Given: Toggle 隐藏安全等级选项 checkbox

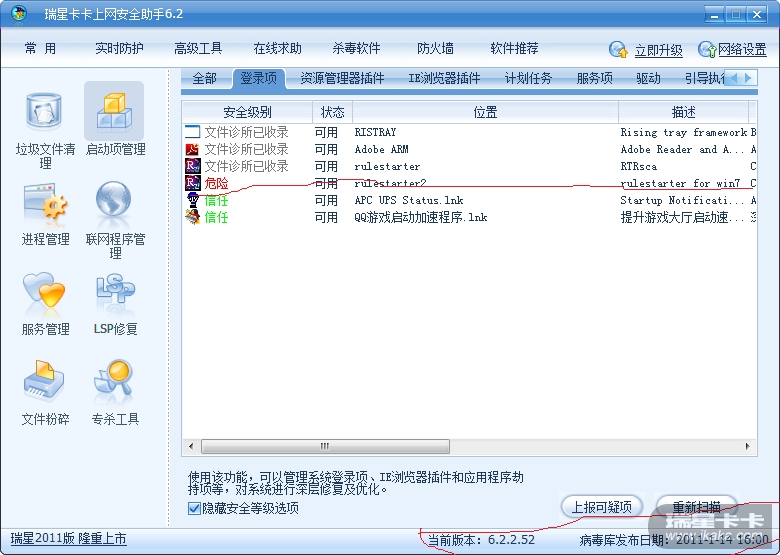Looking at the screenshot, I should pyautogui.click(x=194, y=508).
